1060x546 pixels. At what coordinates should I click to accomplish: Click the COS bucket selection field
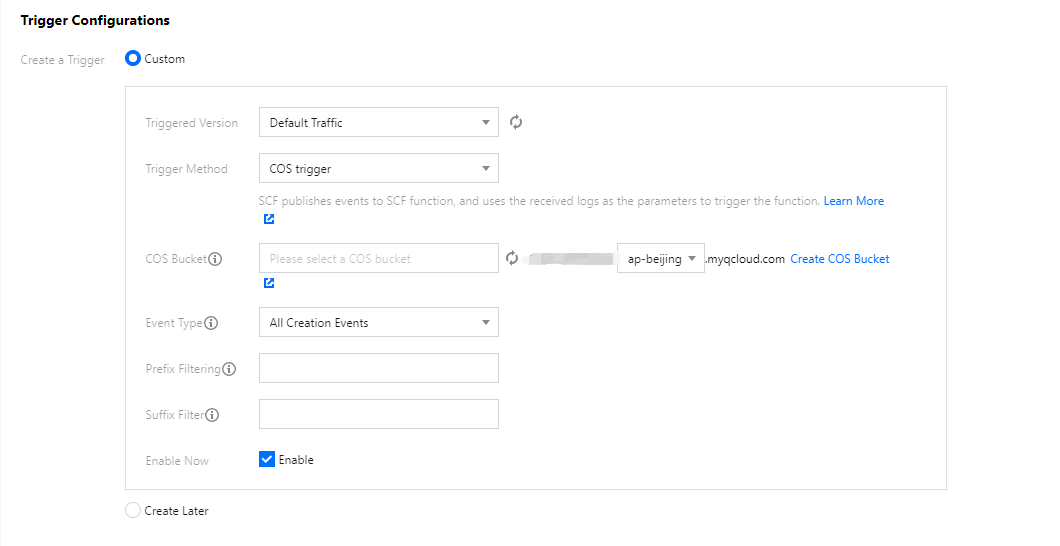(378, 258)
